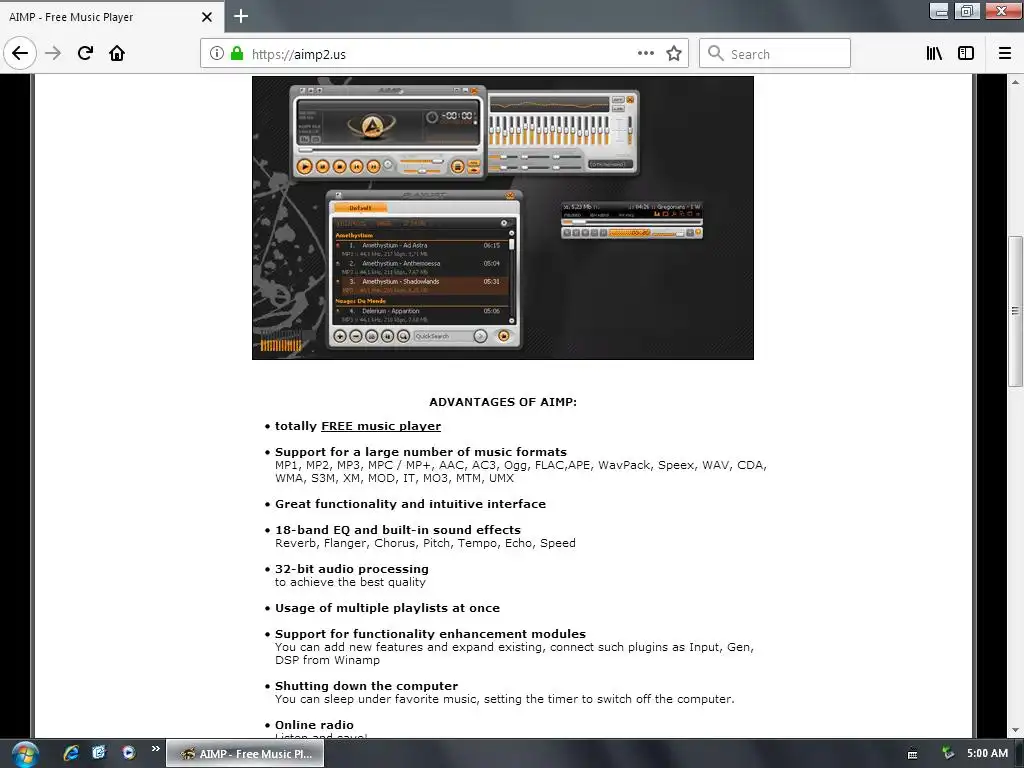The width and height of the screenshot is (1024, 768).
Task: Bookmark this page with the star icon
Action: 674,54
